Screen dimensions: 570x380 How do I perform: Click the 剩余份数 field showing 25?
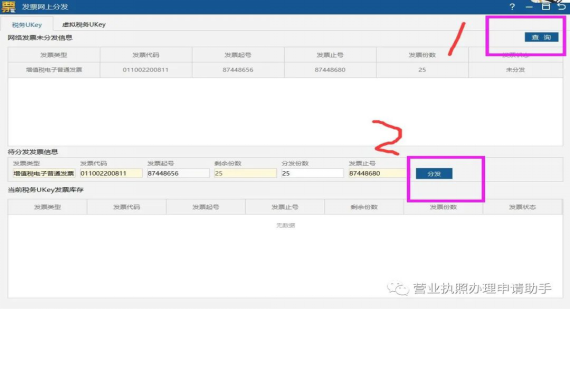click(x=245, y=173)
